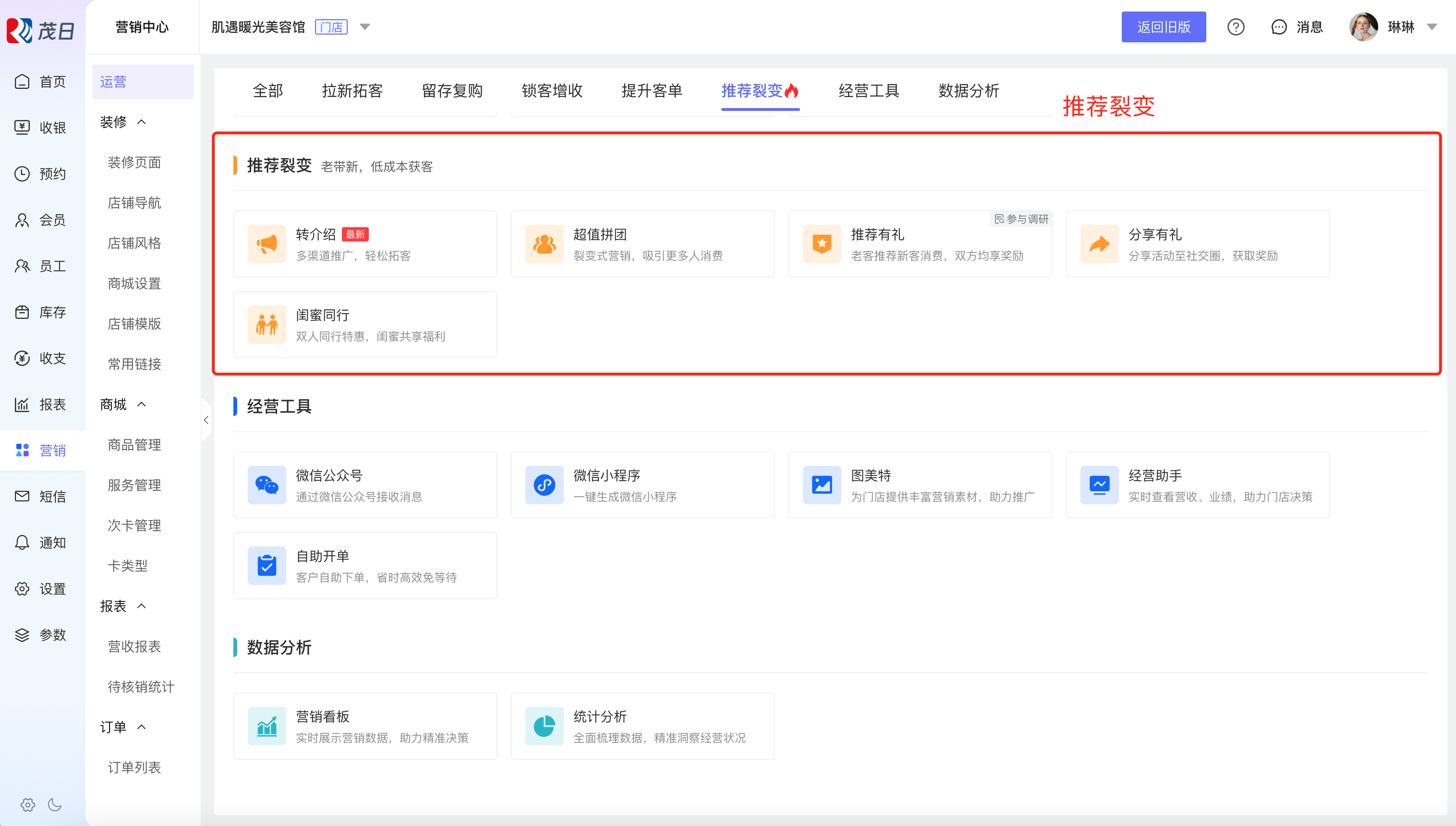Open the 自助开单 clipboard icon
This screenshot has height=826, width=1456.
pyautogui.click(x=267, y=566)
